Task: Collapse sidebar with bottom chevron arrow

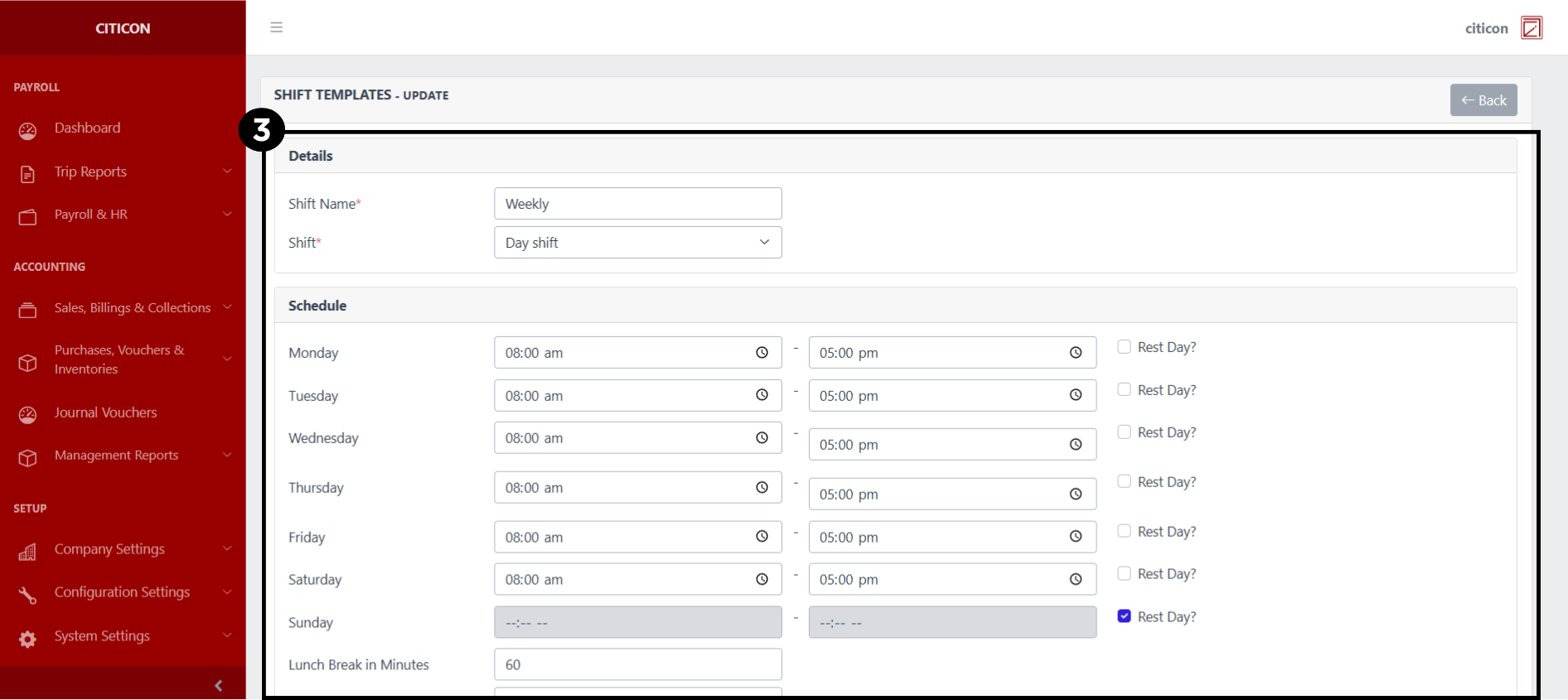Action: click(219, 685)
